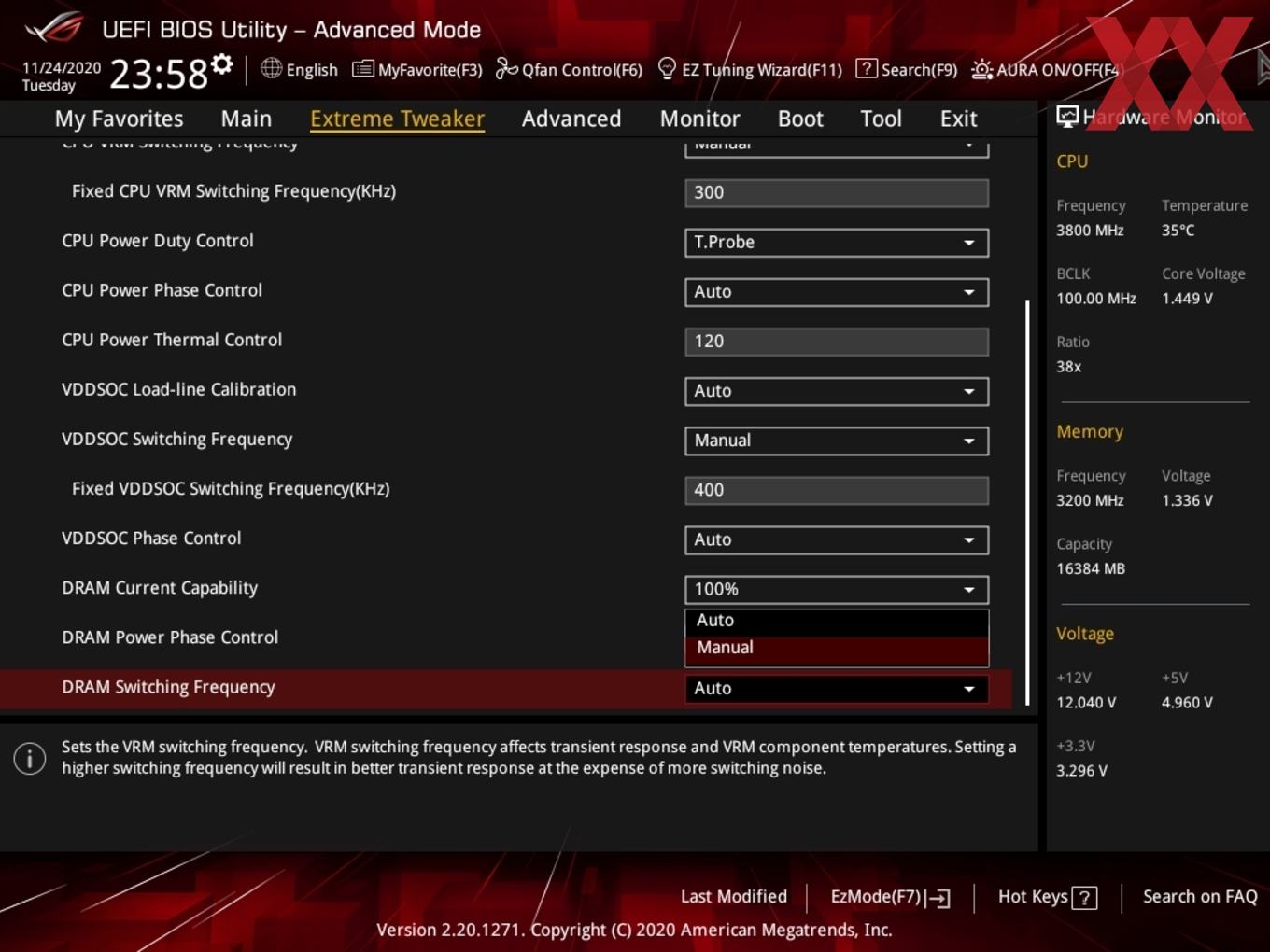Click the EzMode switch arrow icon
The width and height of the screenshot is (1270, 952).
[x=938, y=898]
